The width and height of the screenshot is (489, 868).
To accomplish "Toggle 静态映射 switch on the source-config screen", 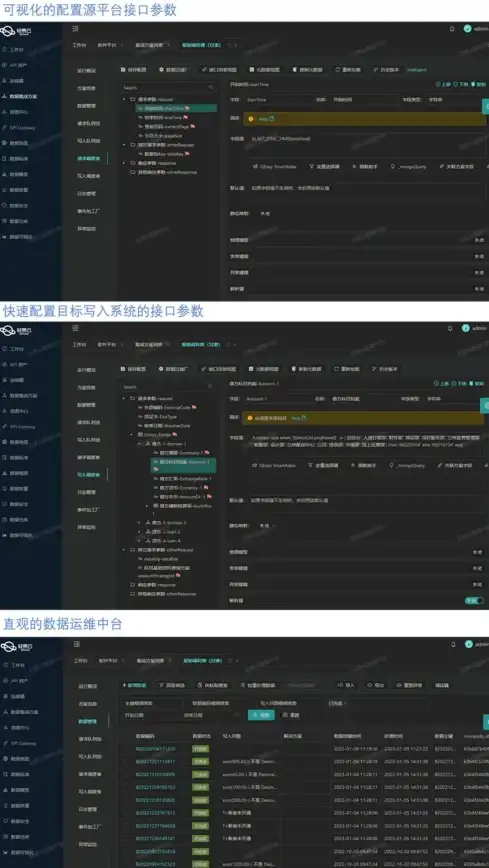I will (265, 214).
